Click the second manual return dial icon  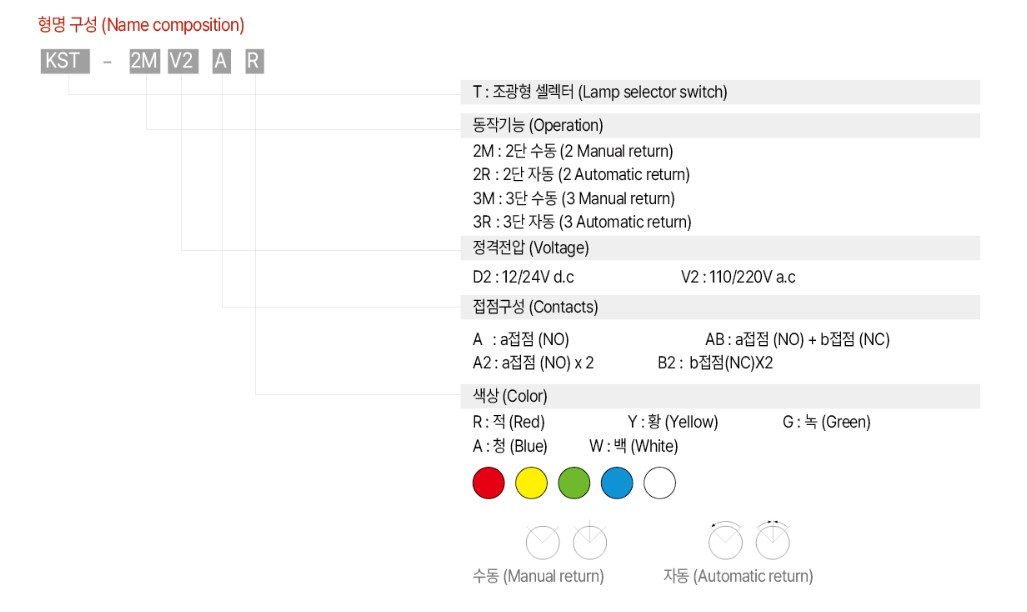click(589, 541)
